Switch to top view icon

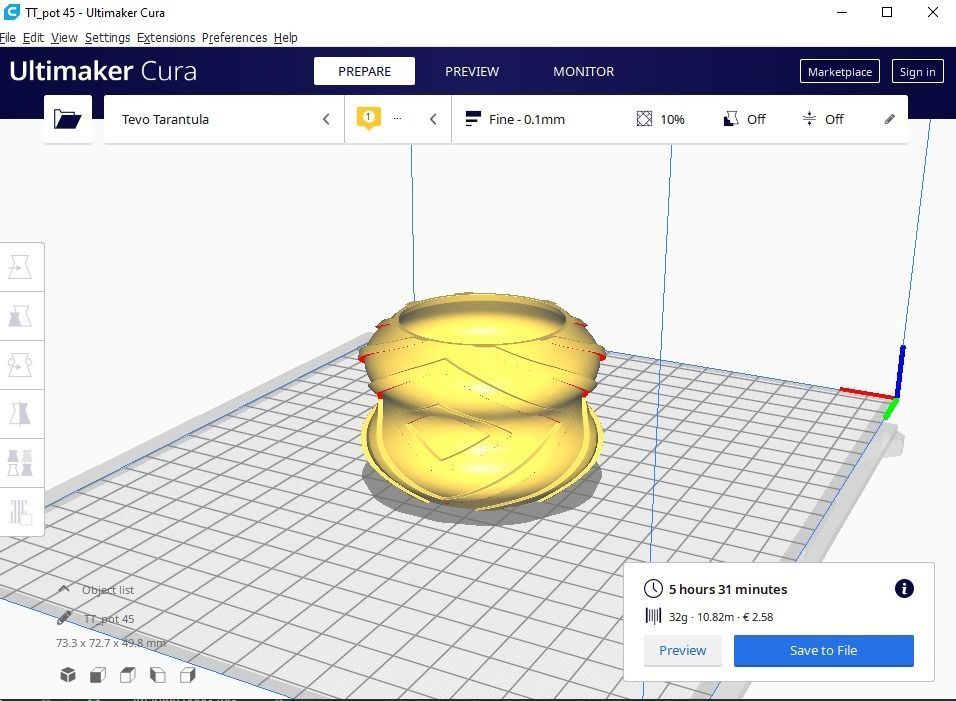(x=127, y=674)
